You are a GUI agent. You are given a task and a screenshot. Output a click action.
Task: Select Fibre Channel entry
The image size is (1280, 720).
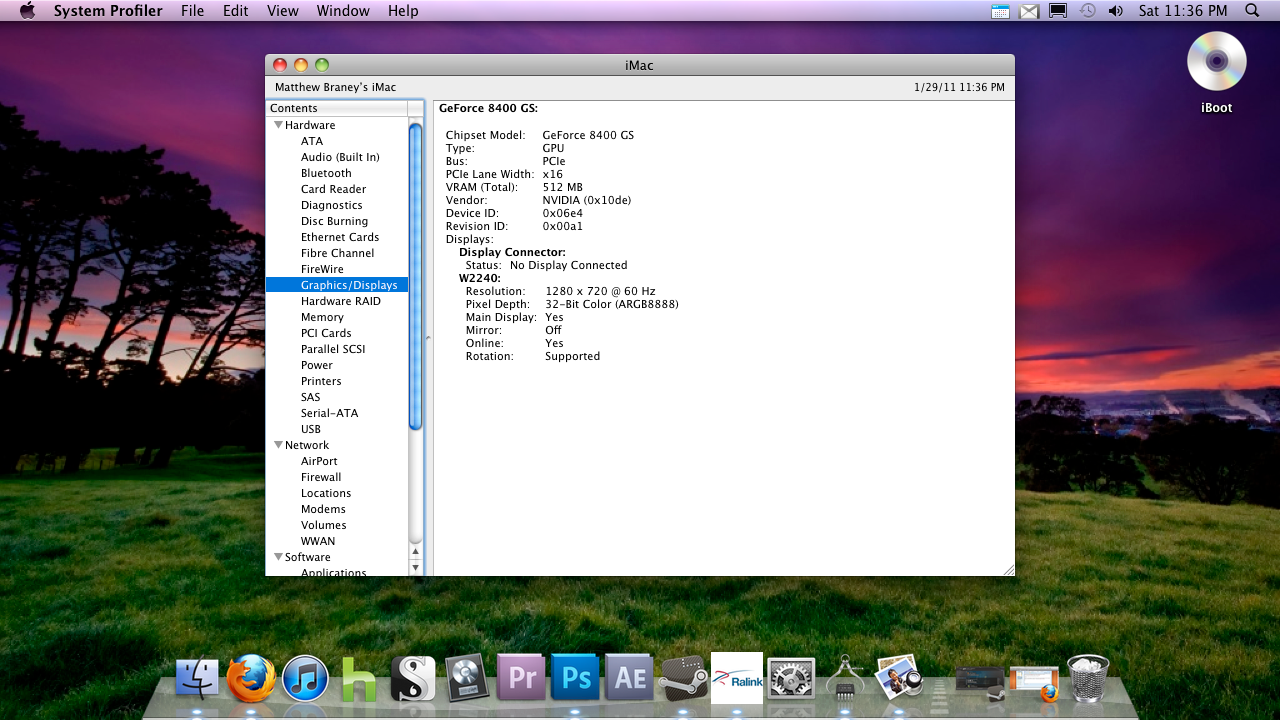point(337,253)
